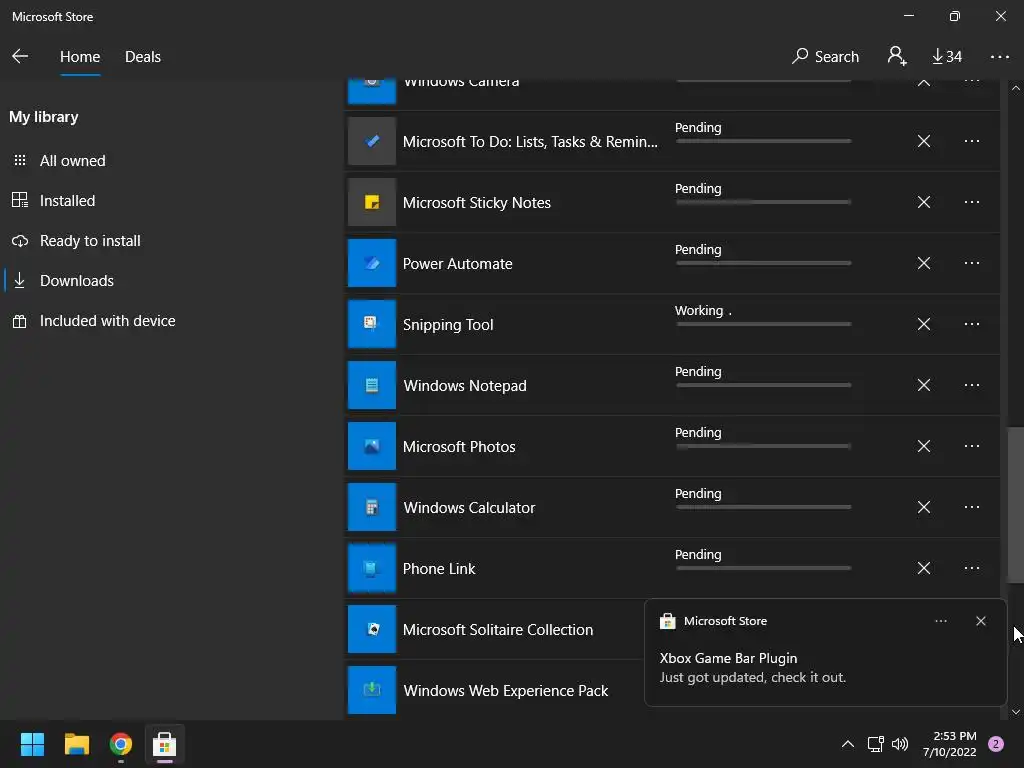1024x768 pixels.
Task: Cancel the Windows Notepad download
Action: tap(923, 385)
